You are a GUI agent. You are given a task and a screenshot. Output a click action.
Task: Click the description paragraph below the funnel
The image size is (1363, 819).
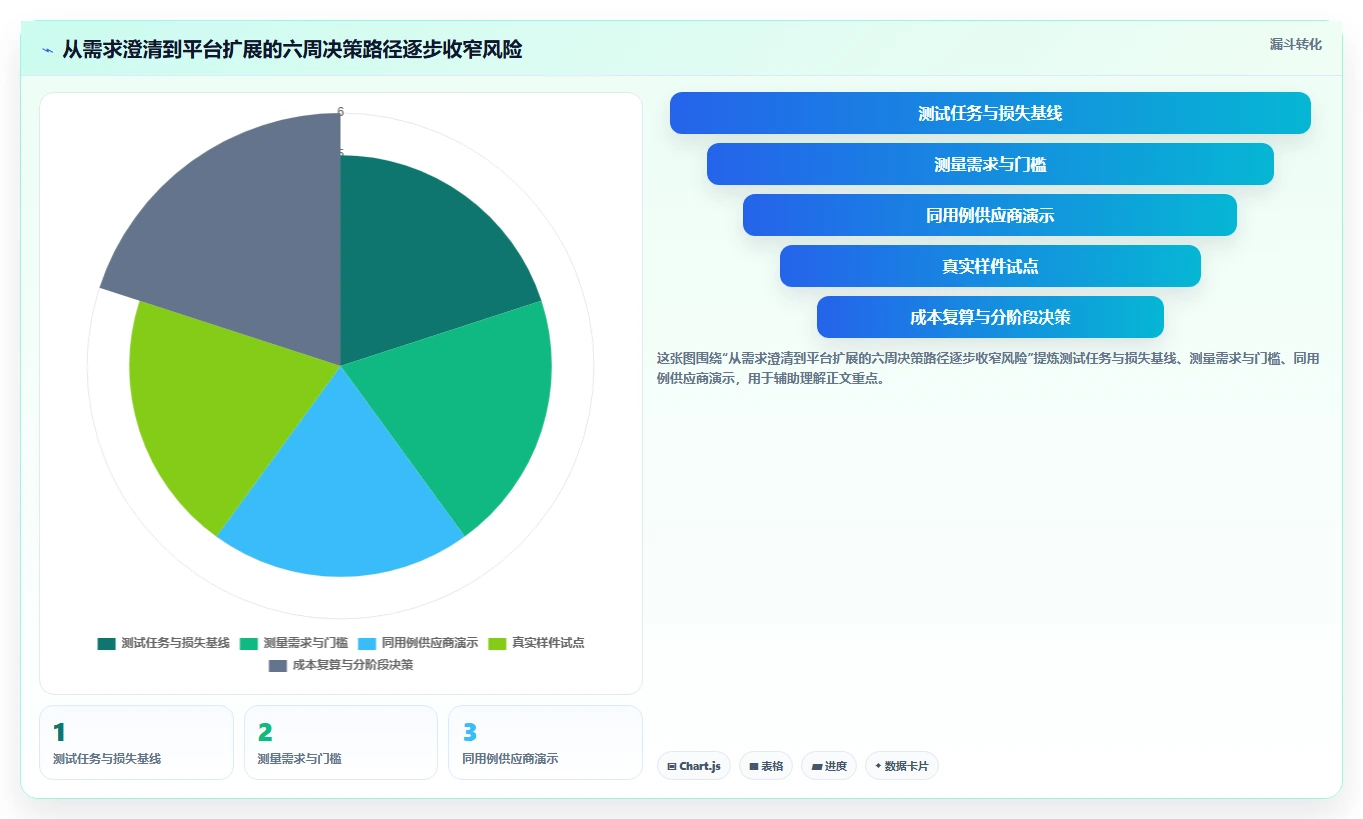tap(988, 368)
